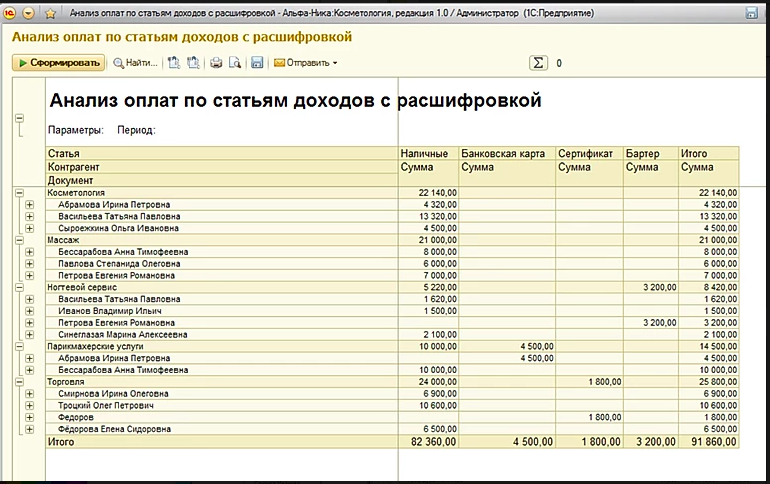This screenshot has height=484, width=770.
Task: Expand the Федоров row
Action: (x=29, y=417)
